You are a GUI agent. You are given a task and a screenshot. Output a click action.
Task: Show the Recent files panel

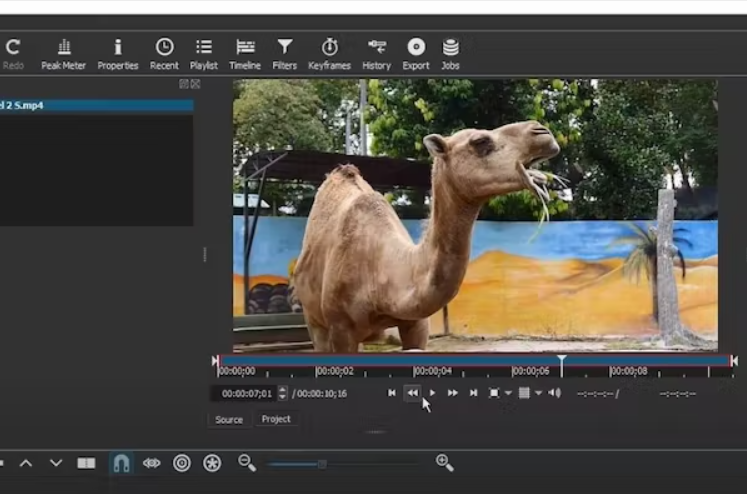point(164,54)
